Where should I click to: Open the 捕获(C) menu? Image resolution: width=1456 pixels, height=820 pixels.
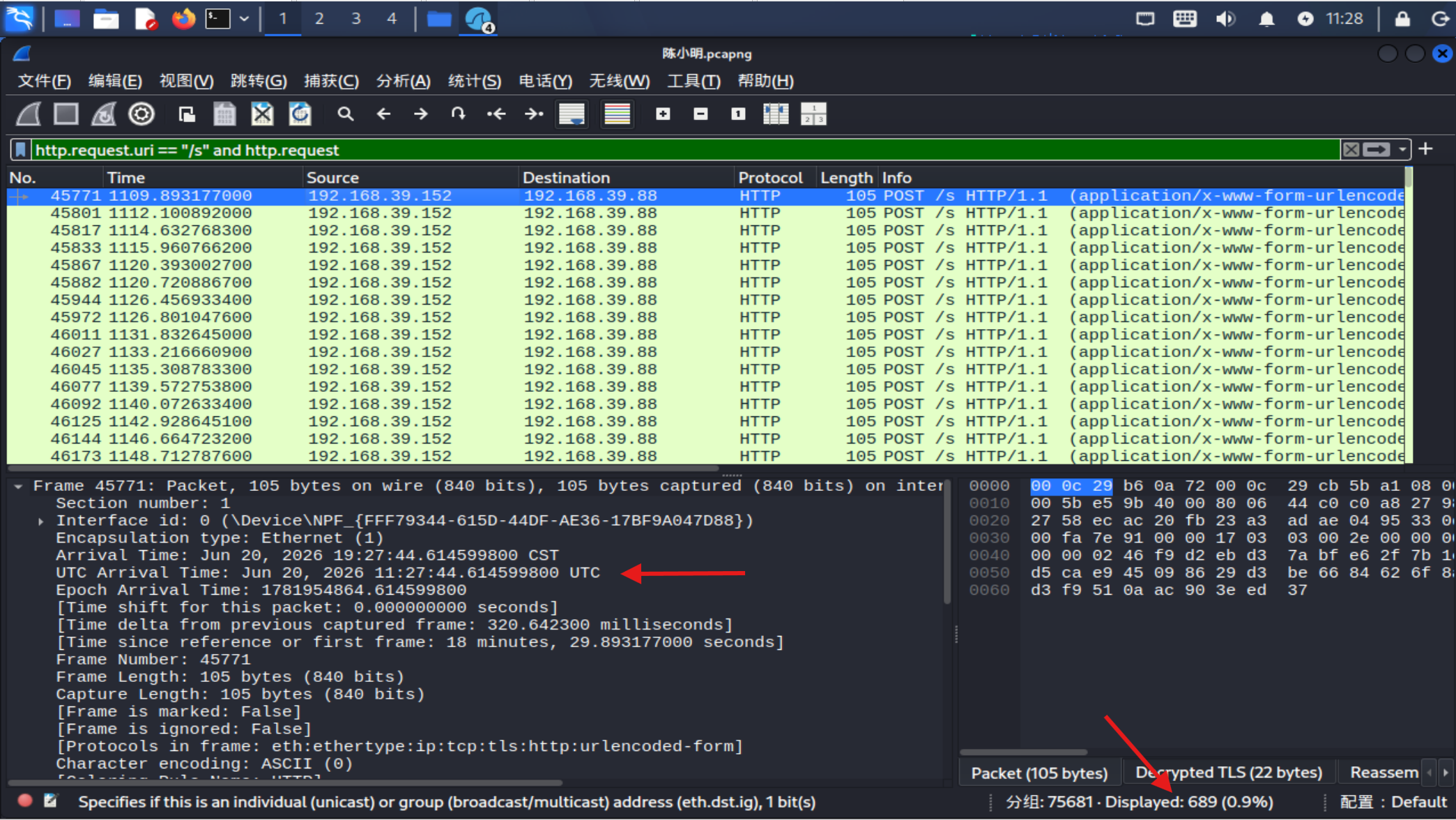pos(331,81)
